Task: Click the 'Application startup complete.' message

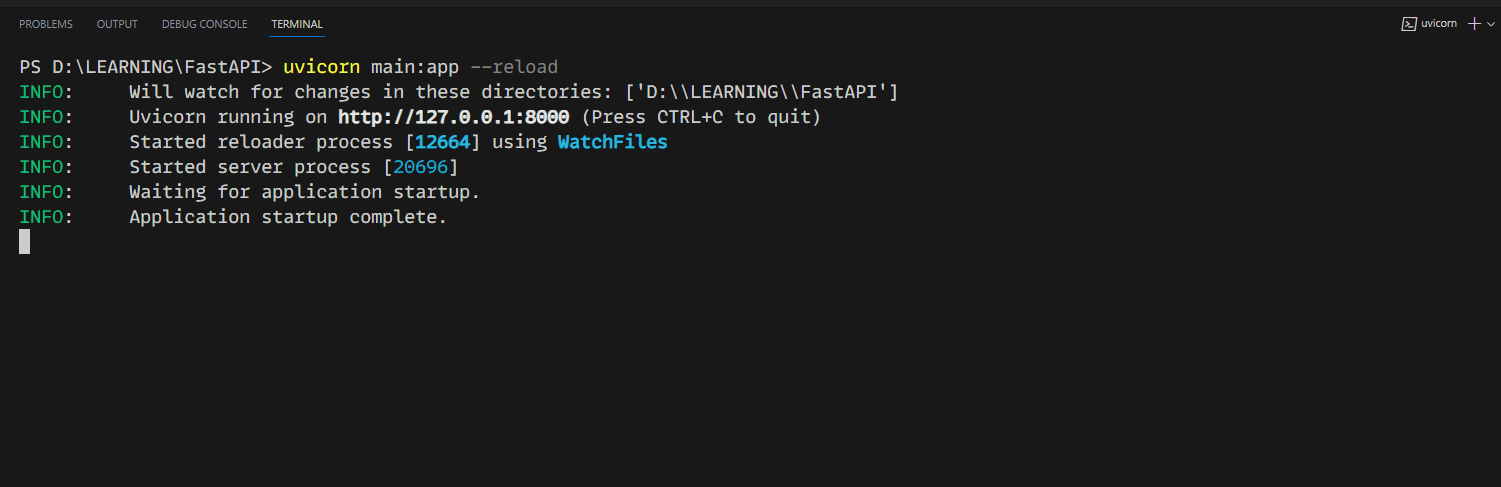Action: point(288,217)
